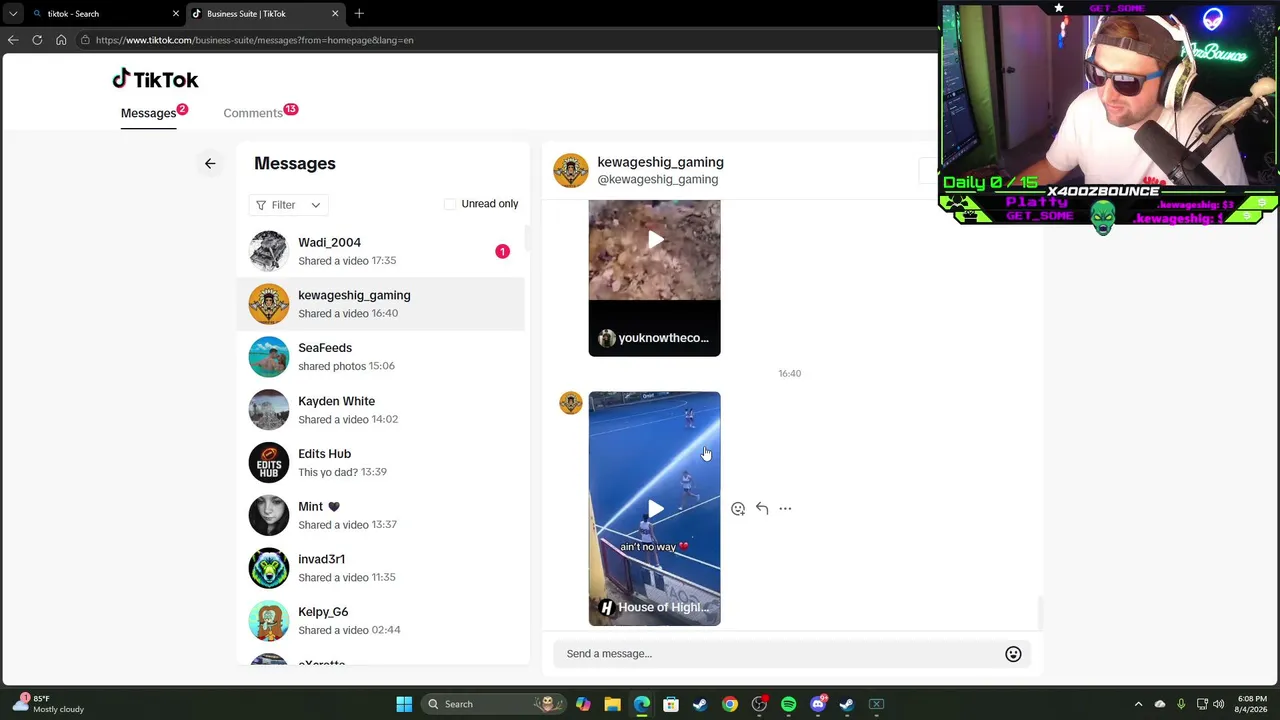
Task: Switch to the Comments tab
Action: click(253, 113)
